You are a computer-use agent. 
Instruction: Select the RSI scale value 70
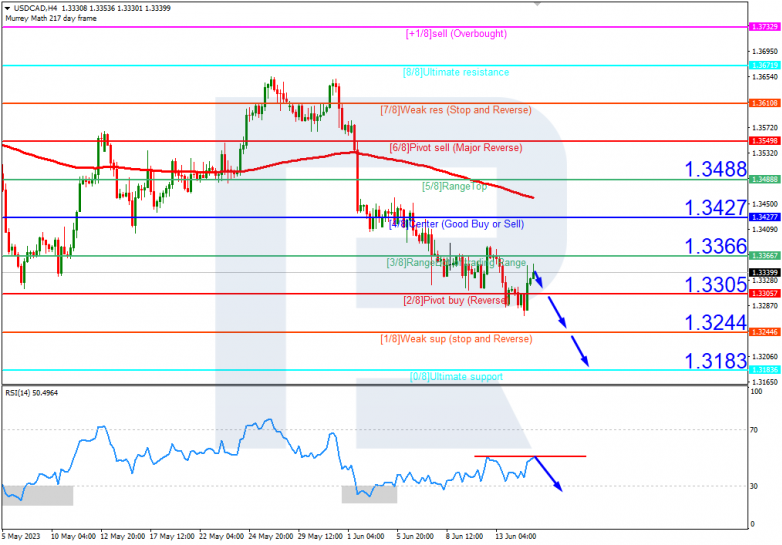pos(754,430)
